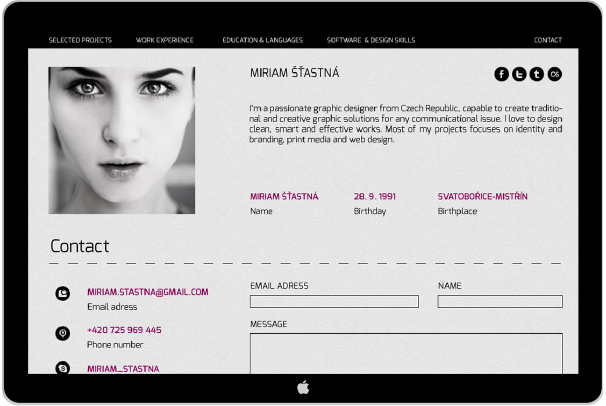Navigate to Education & Languages
Image resolution: width=606 pixels, height=406 pixels.
click(x=261, y=40)
